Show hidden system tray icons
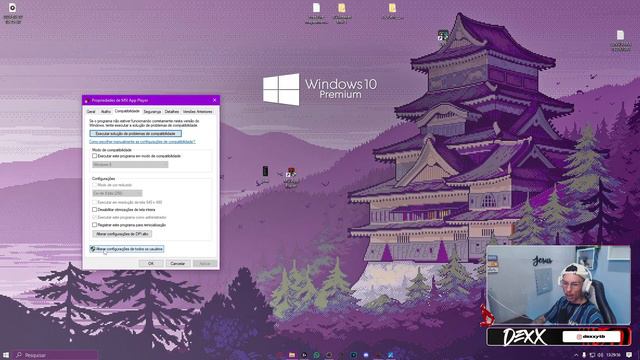The image size is (640, 360). 576,355
